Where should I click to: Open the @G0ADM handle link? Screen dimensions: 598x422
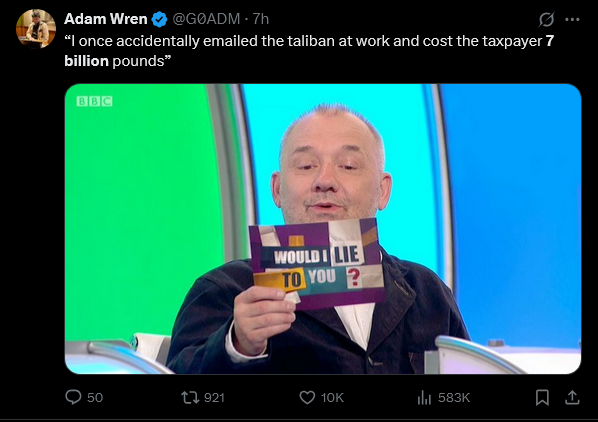tap(206, 19)
